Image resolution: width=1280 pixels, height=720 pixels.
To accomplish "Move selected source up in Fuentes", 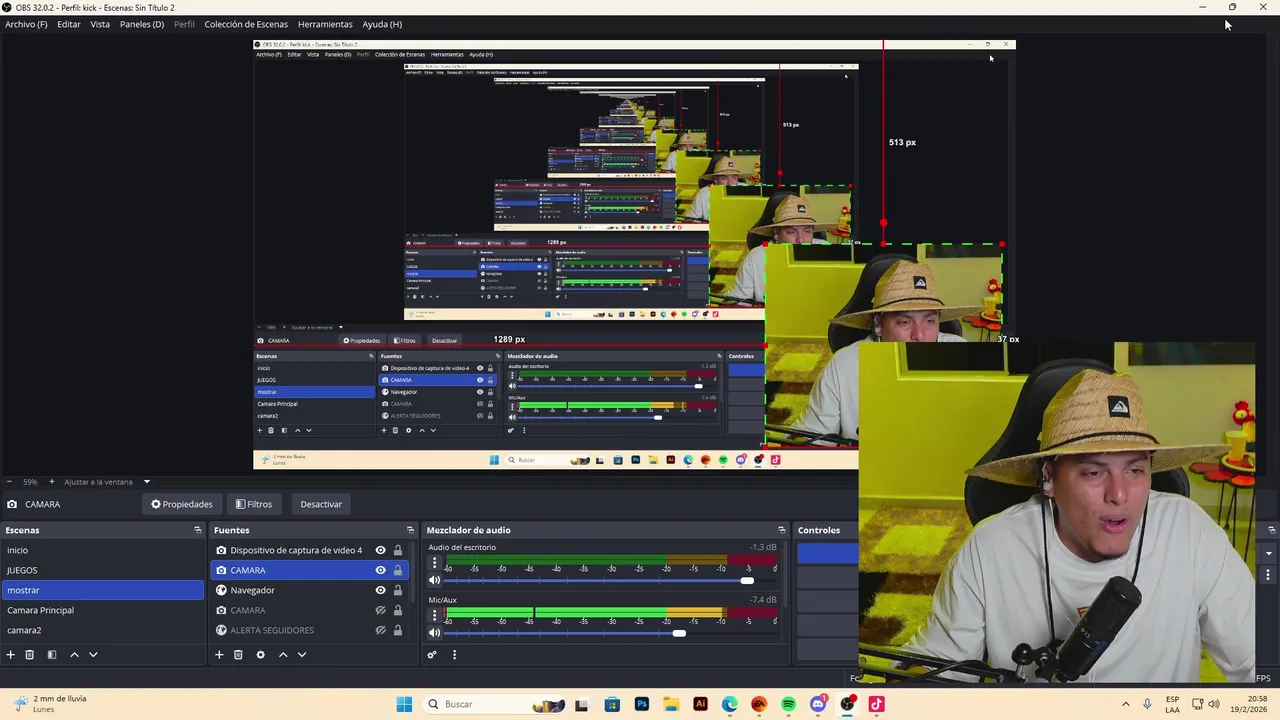I will click(283, 655).
